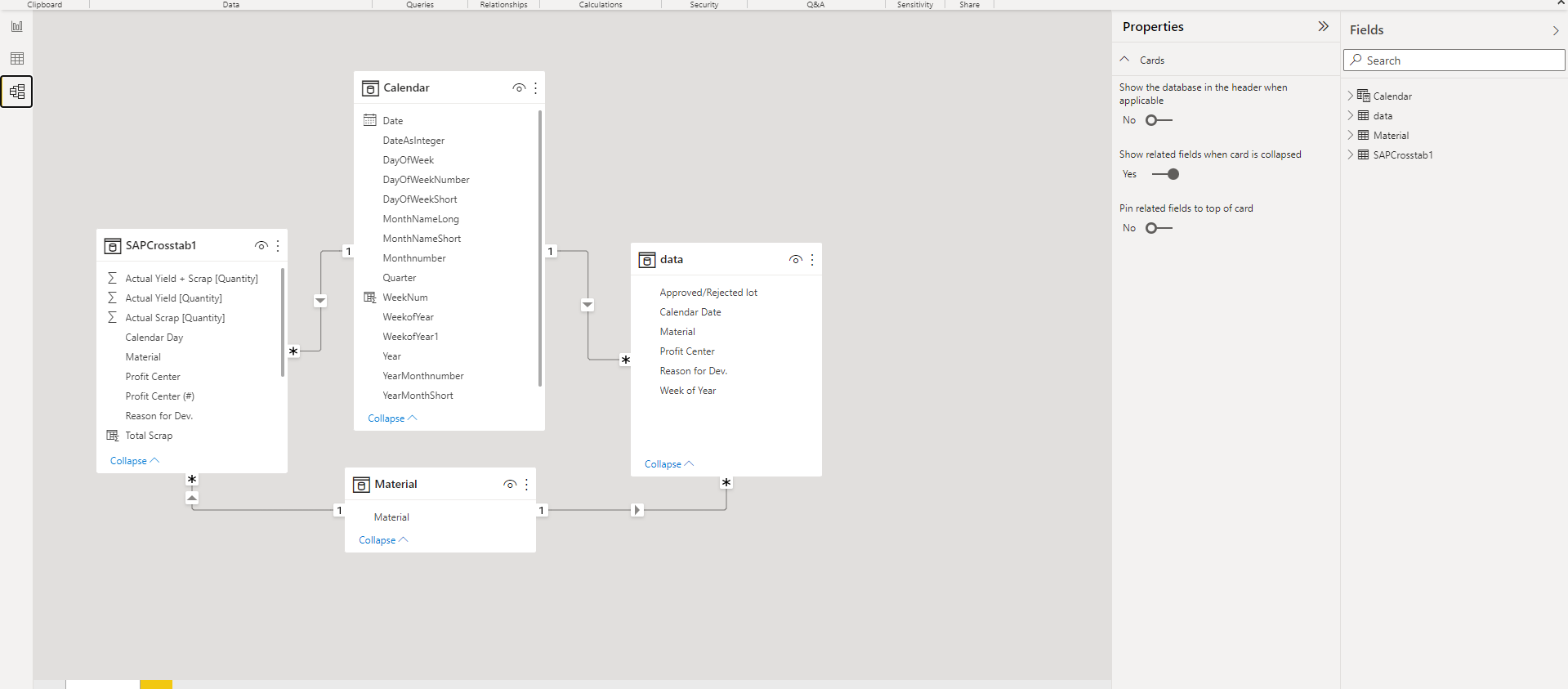
Task: Click the Material table header icon
Action: [x=361, y=485]
